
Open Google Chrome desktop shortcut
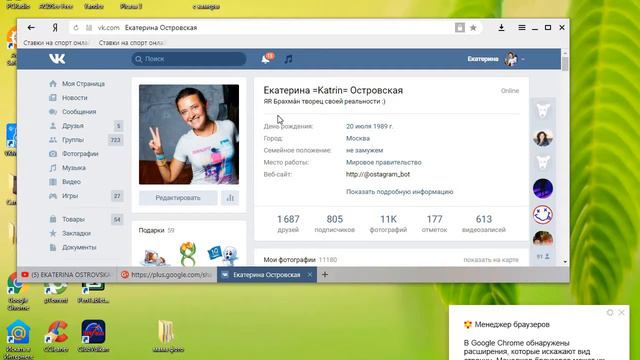point(18,291)
